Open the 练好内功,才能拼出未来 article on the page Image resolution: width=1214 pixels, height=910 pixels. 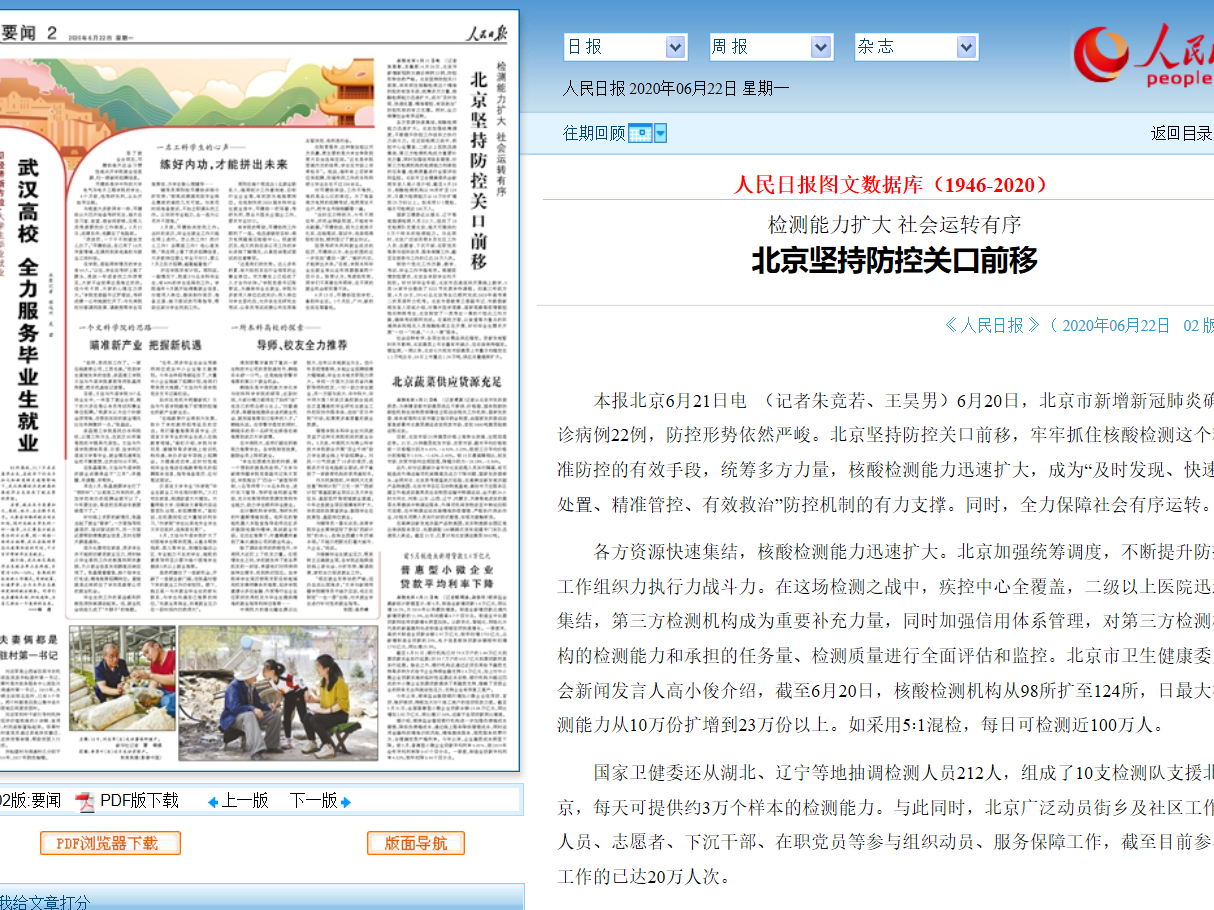point(224,163)
